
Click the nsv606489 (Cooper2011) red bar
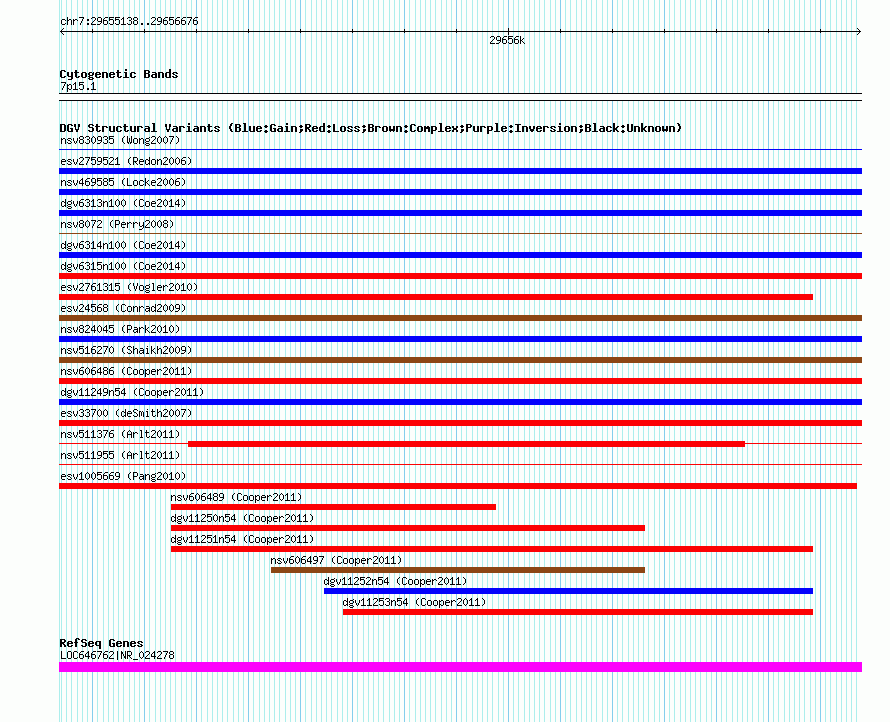tap(333, 507)
